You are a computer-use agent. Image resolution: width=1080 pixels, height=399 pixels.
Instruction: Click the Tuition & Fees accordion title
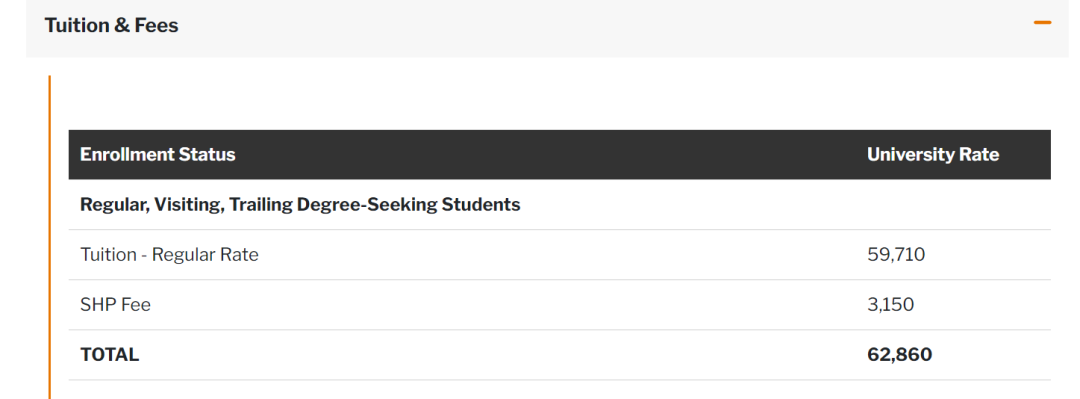(x=112, y=25)
